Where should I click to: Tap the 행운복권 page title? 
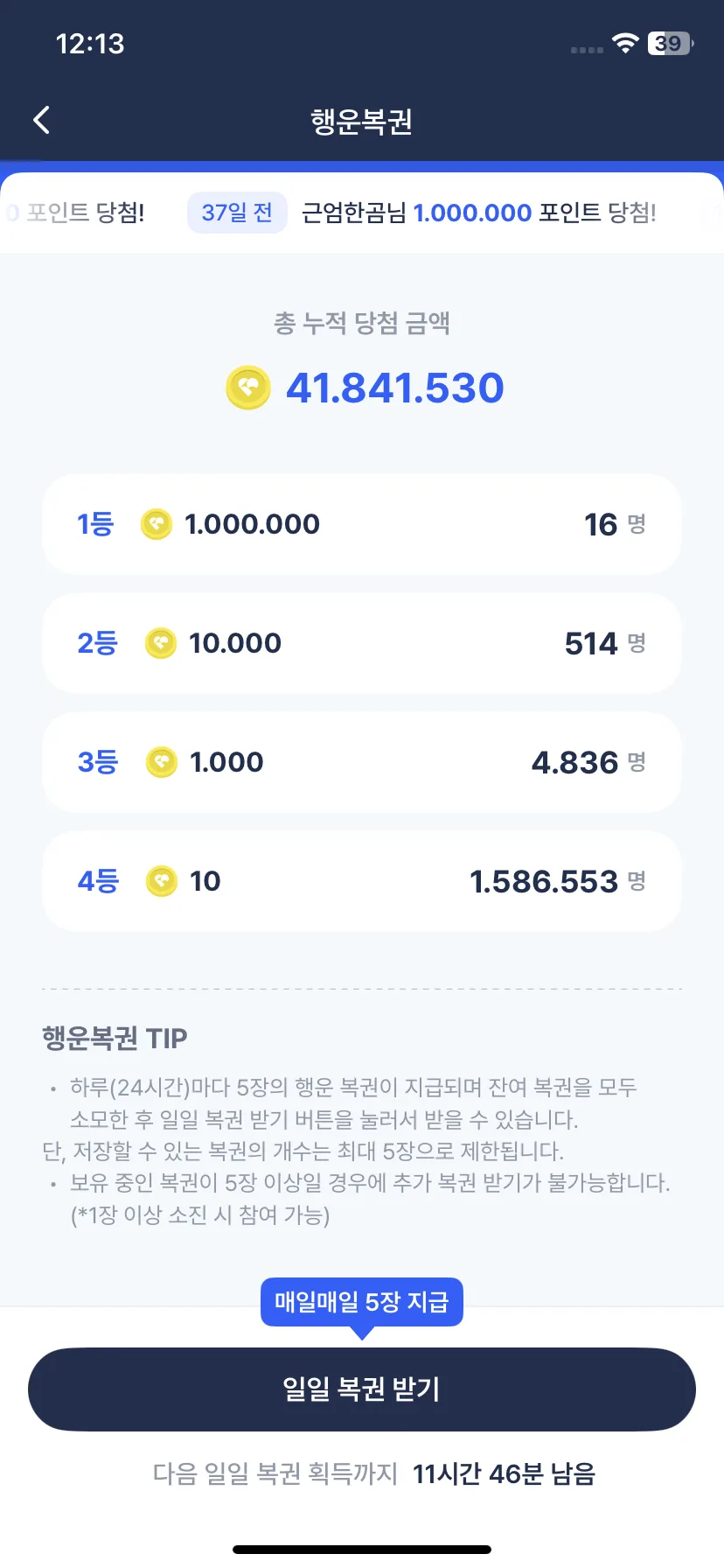click(362, 121)
